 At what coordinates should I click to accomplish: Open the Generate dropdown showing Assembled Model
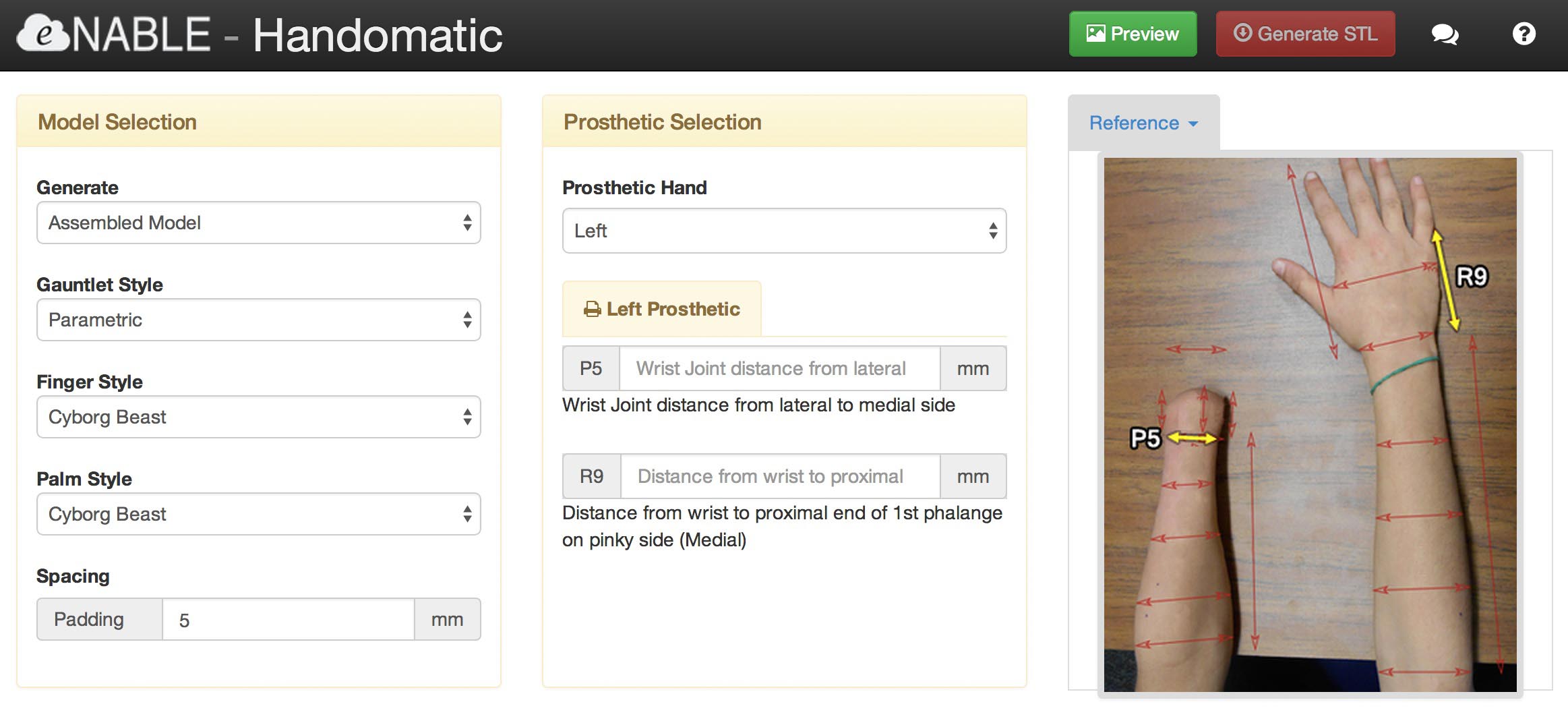[259, 223]
